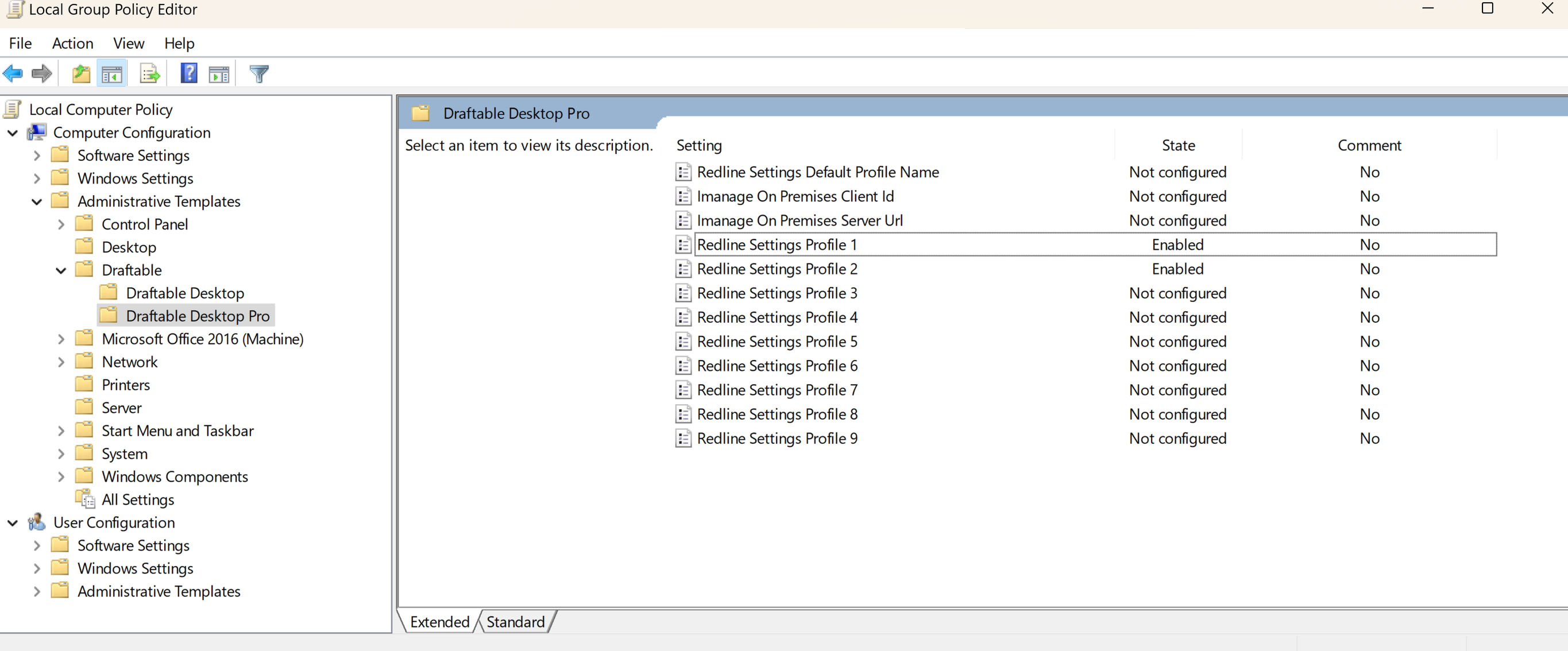Sort by the Comment column header

coord(1369,145)
